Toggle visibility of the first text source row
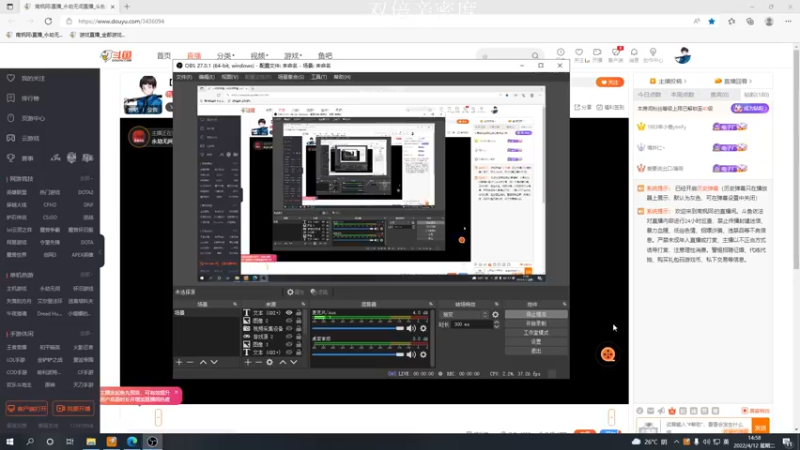This screenshot has height=450, width=800. point(289,313)
